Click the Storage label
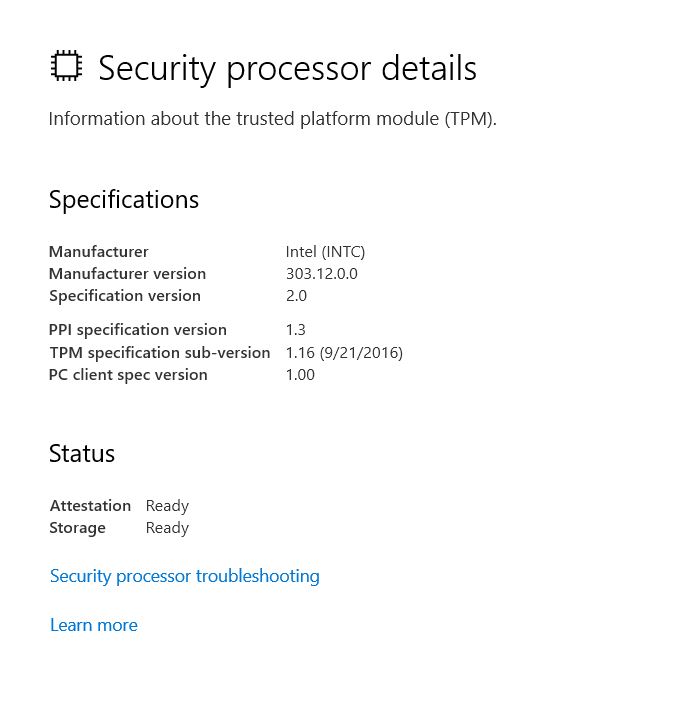Image resolution: width=690 pixels, height=709 pixels. (x=77, y=528)
